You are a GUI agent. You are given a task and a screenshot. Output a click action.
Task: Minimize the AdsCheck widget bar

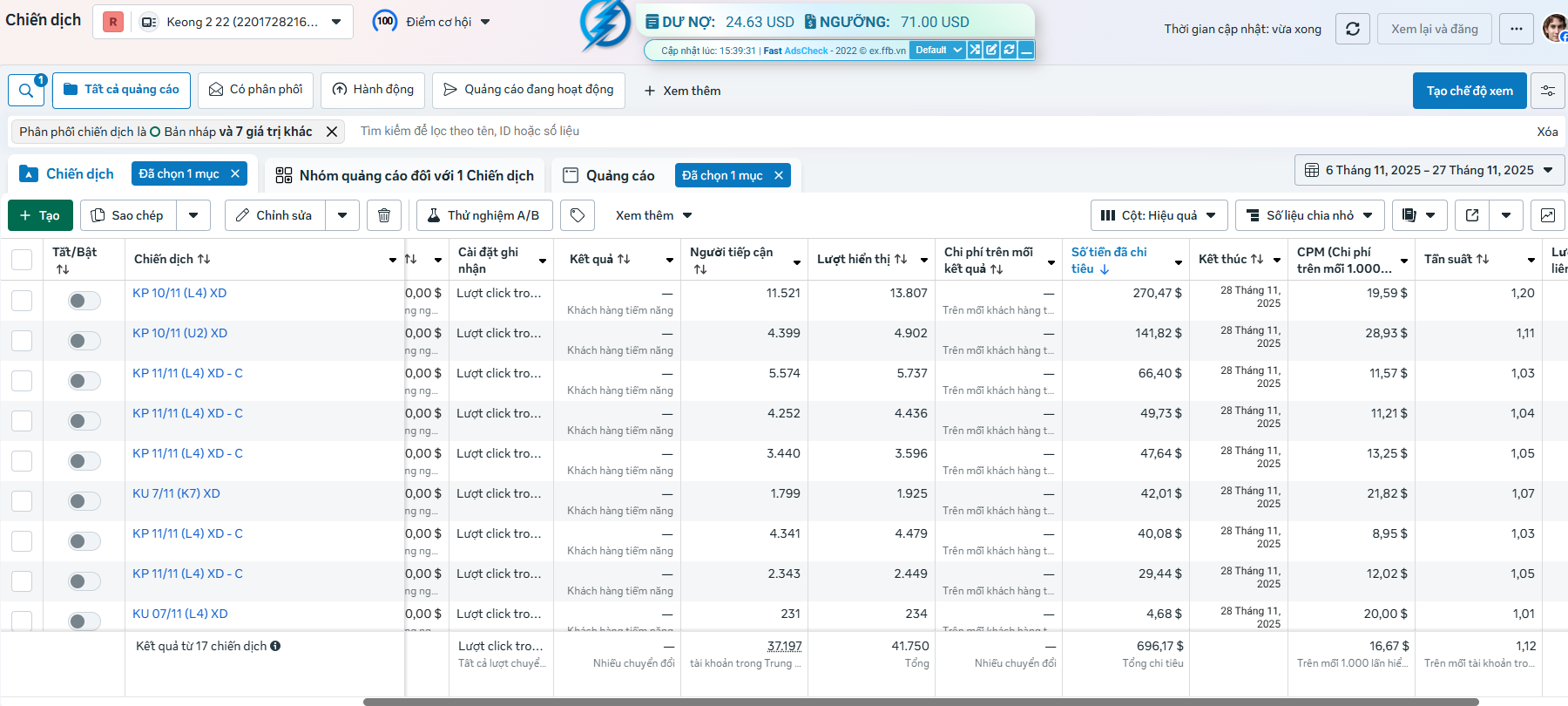tap(1026, 50)
